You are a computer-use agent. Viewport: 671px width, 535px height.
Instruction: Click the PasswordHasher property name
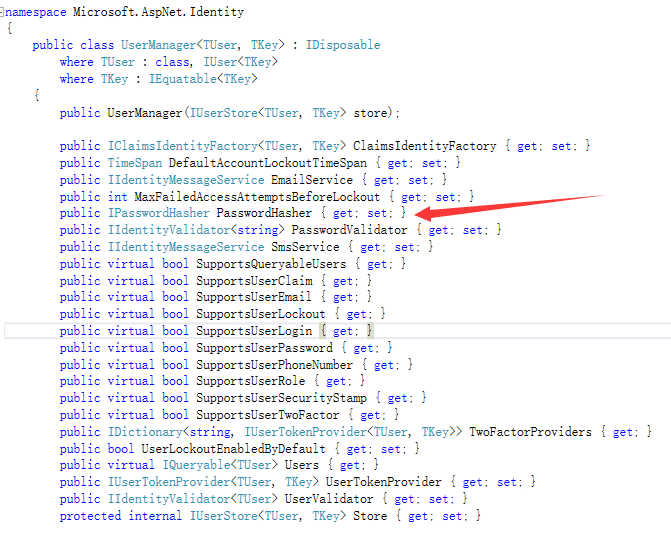pyautogui.click(x=264, y=213)
